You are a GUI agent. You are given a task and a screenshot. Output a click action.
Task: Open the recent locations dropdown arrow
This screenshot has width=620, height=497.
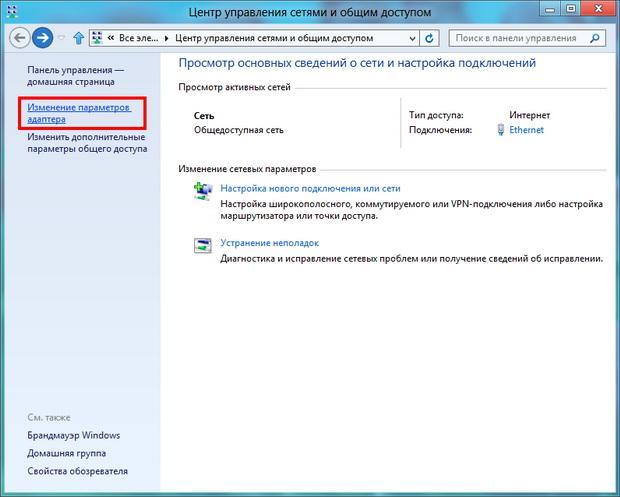pyautogui.click(x=62, y=39)
